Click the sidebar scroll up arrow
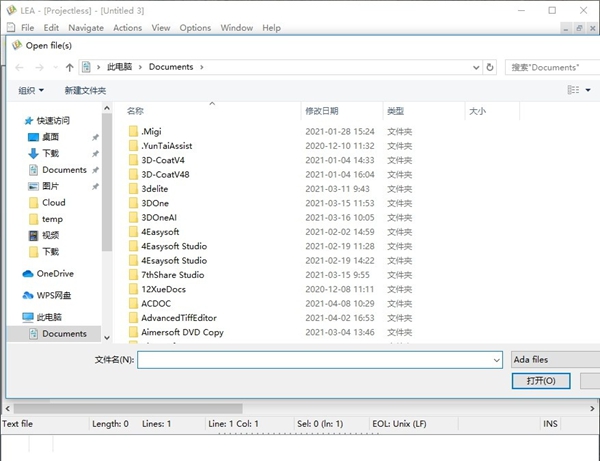This screenshot has height=461, width=600. 107,108
